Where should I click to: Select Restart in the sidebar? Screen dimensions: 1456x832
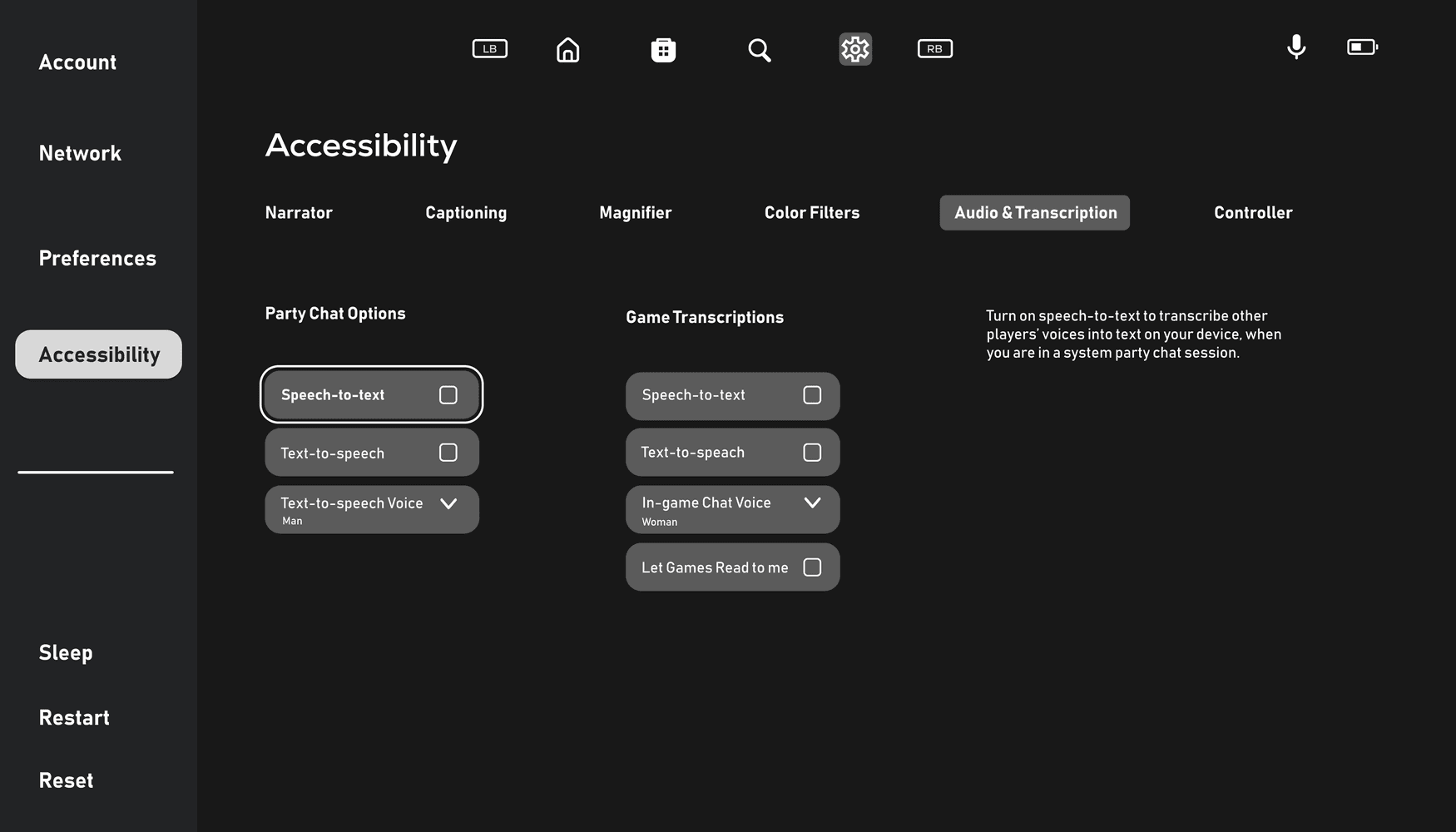coord(74,717)
